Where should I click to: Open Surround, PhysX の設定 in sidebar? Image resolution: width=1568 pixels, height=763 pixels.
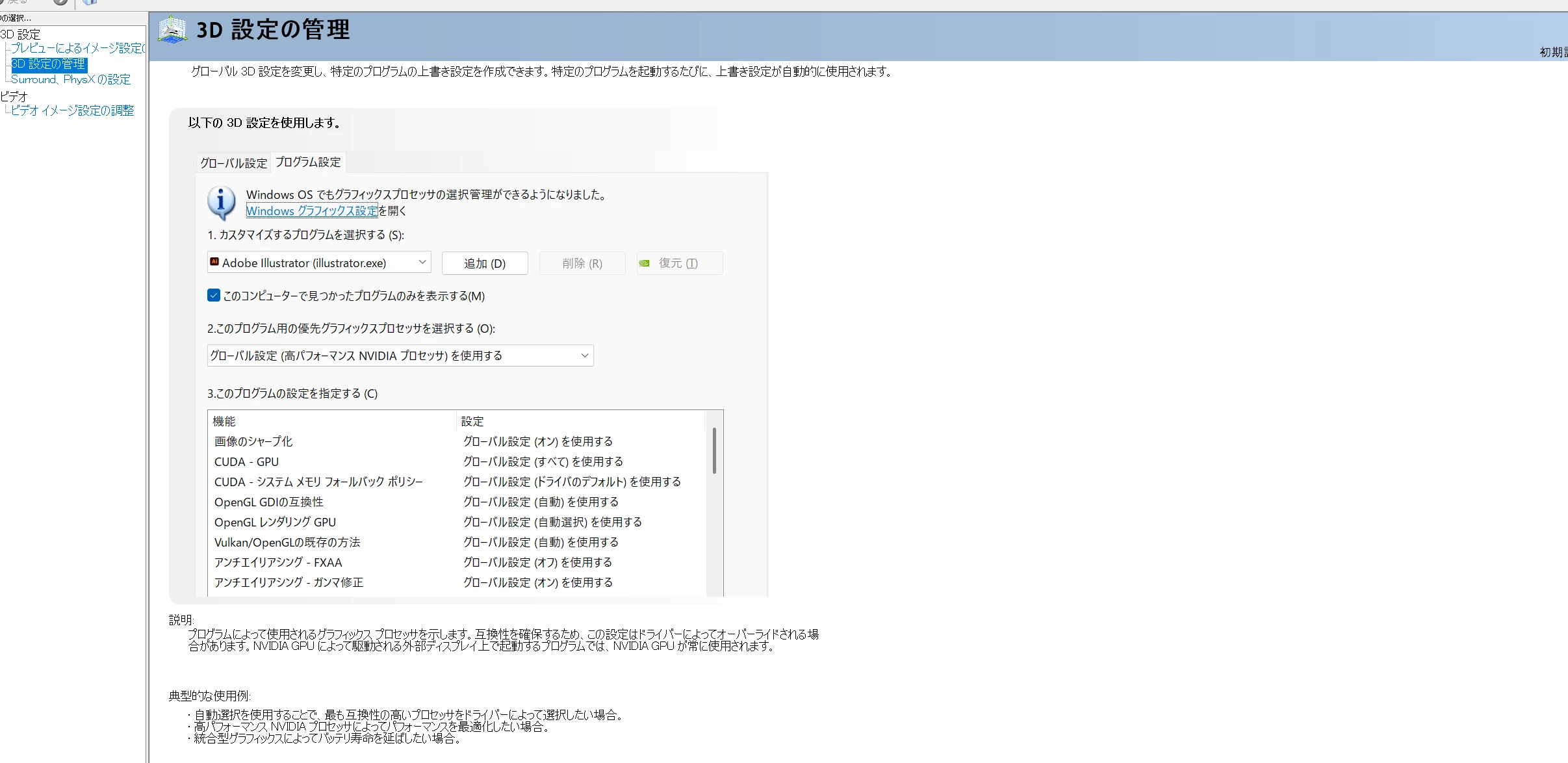click(71, 79)
